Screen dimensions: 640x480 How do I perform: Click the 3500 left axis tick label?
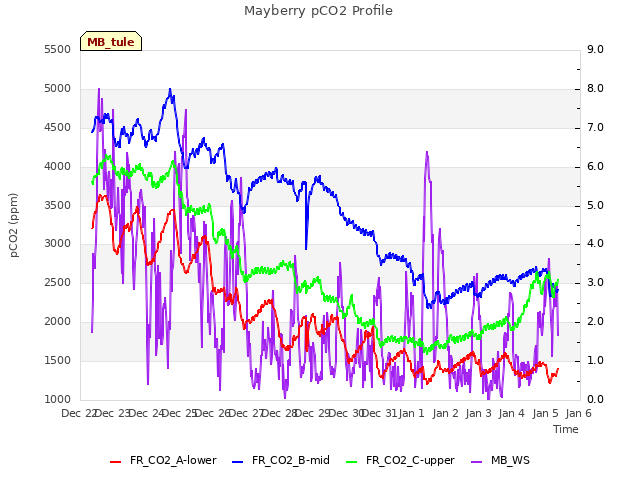(58, 205)
